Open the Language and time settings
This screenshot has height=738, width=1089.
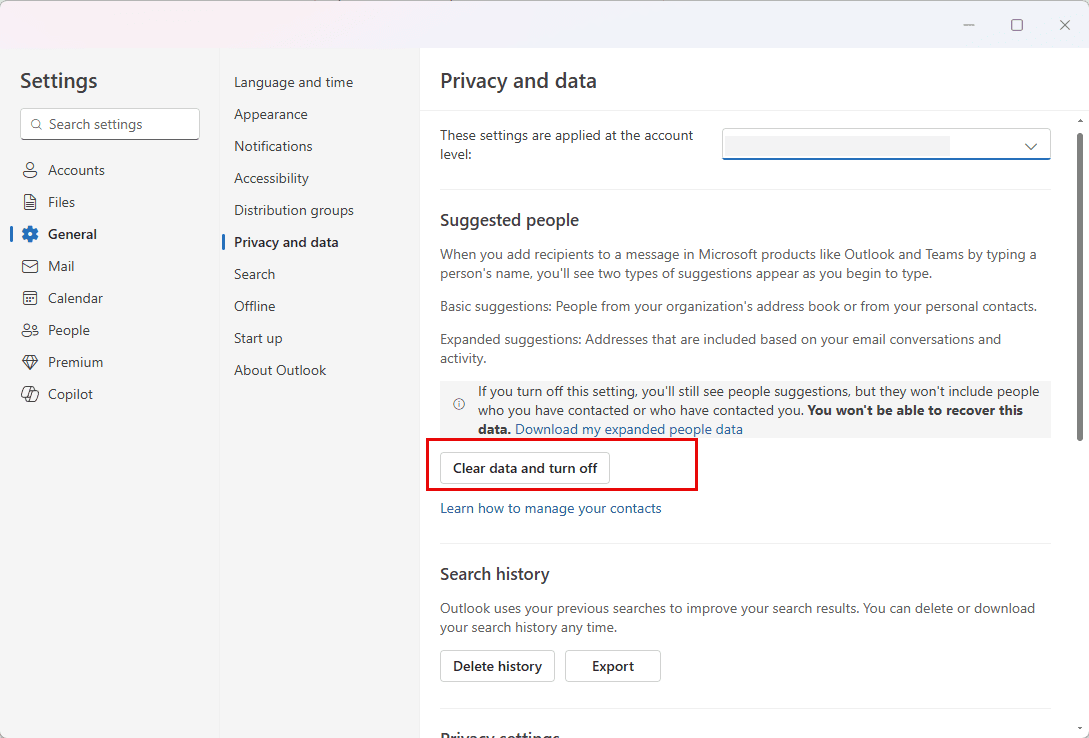(x=293, y=82)
